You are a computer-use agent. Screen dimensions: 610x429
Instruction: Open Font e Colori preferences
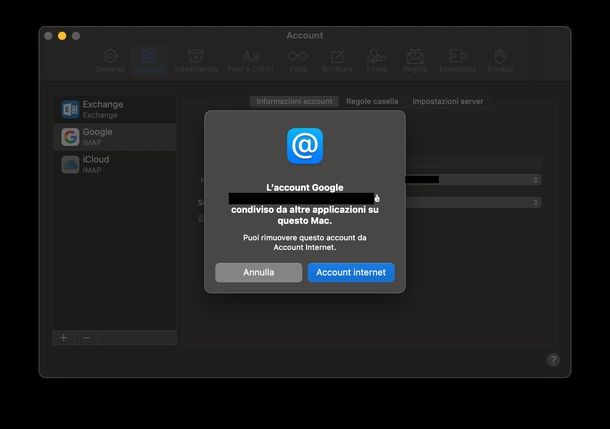coord(251,61)
